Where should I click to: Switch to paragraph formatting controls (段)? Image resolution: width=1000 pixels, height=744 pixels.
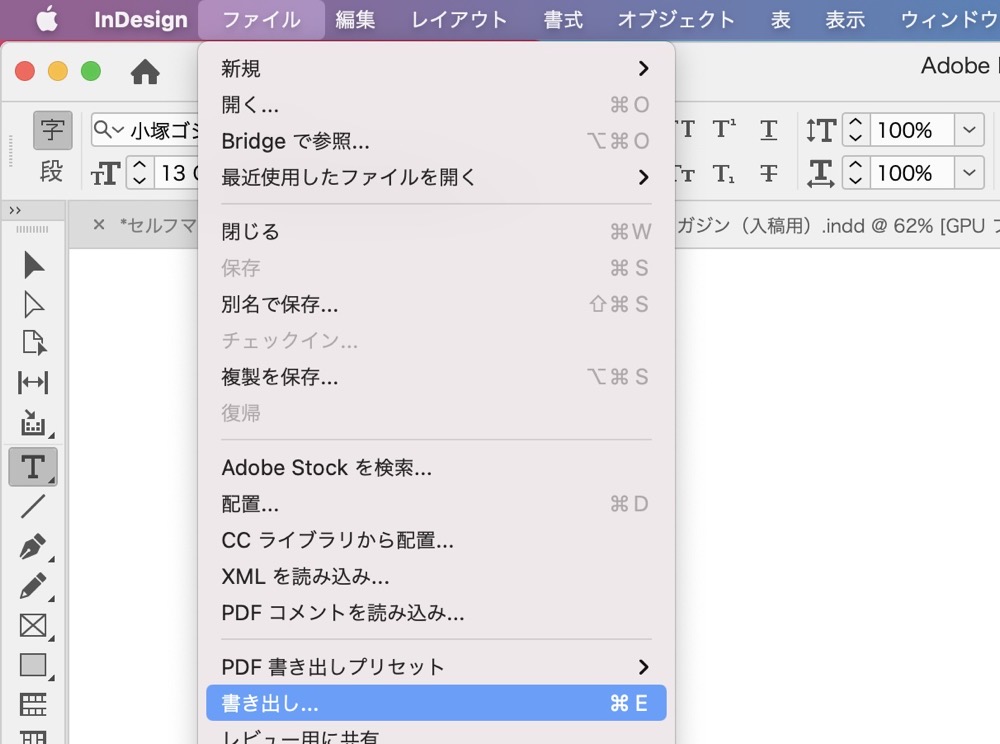pyautogui.click(x=52, y=171)
